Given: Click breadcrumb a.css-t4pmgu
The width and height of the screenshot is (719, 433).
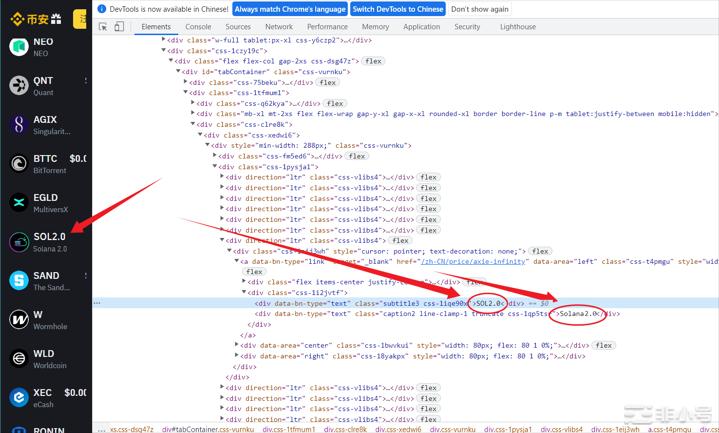Looking at the screenshot, I should coord(669,429).
